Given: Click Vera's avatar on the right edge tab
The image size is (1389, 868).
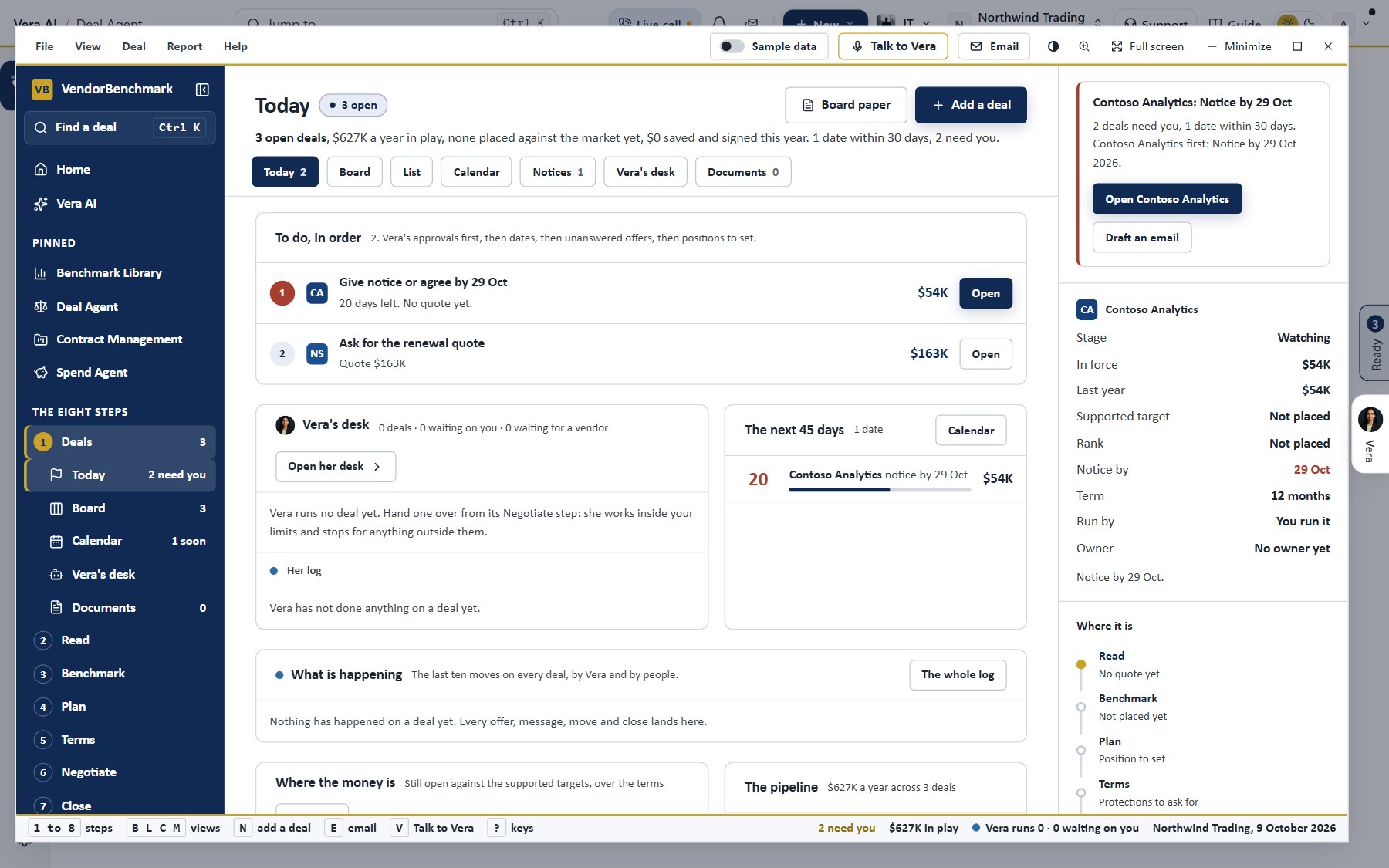Looking at the screenshot, I should click(x=1370, y=419).
